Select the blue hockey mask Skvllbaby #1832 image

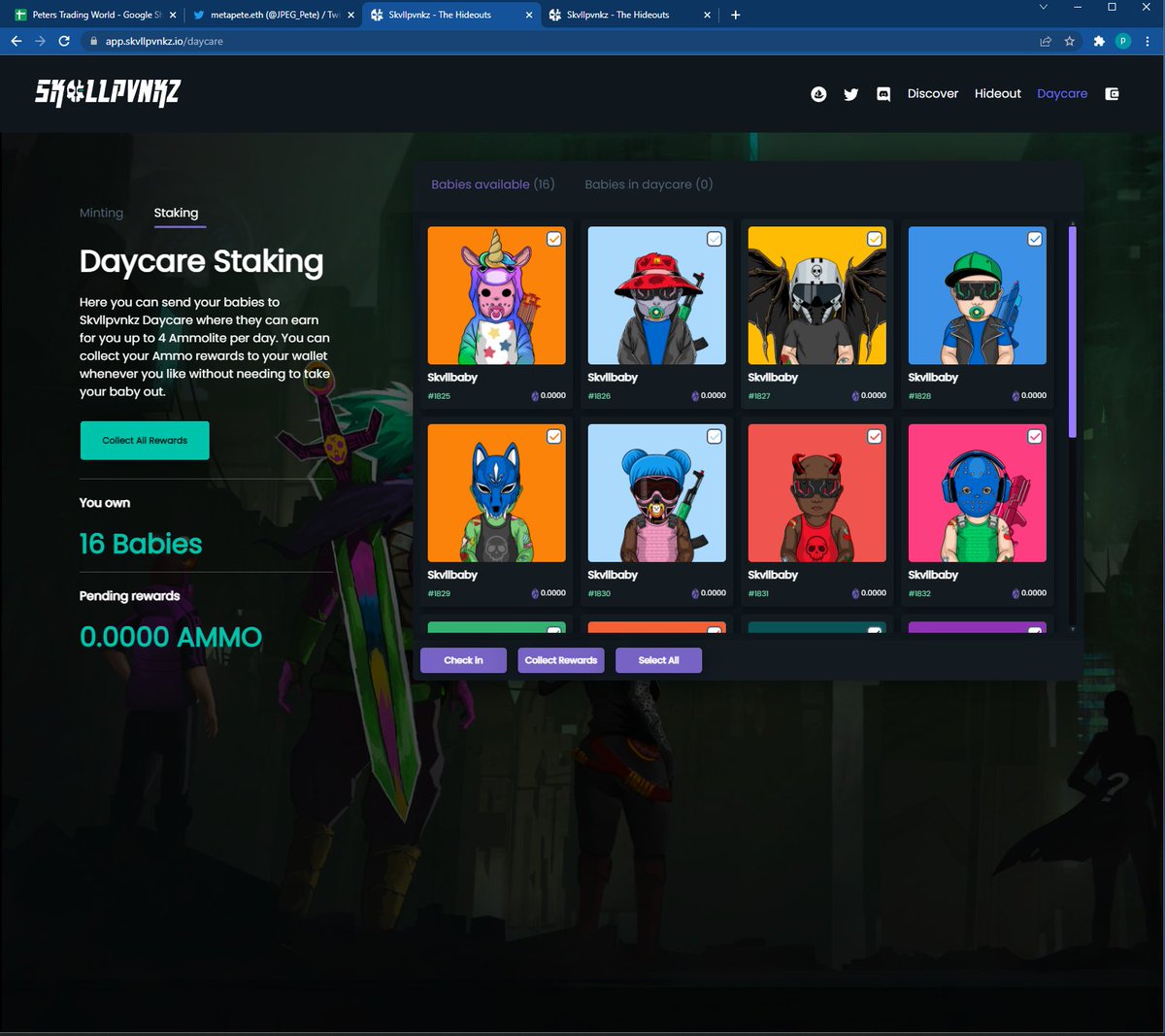coord(978,493)
